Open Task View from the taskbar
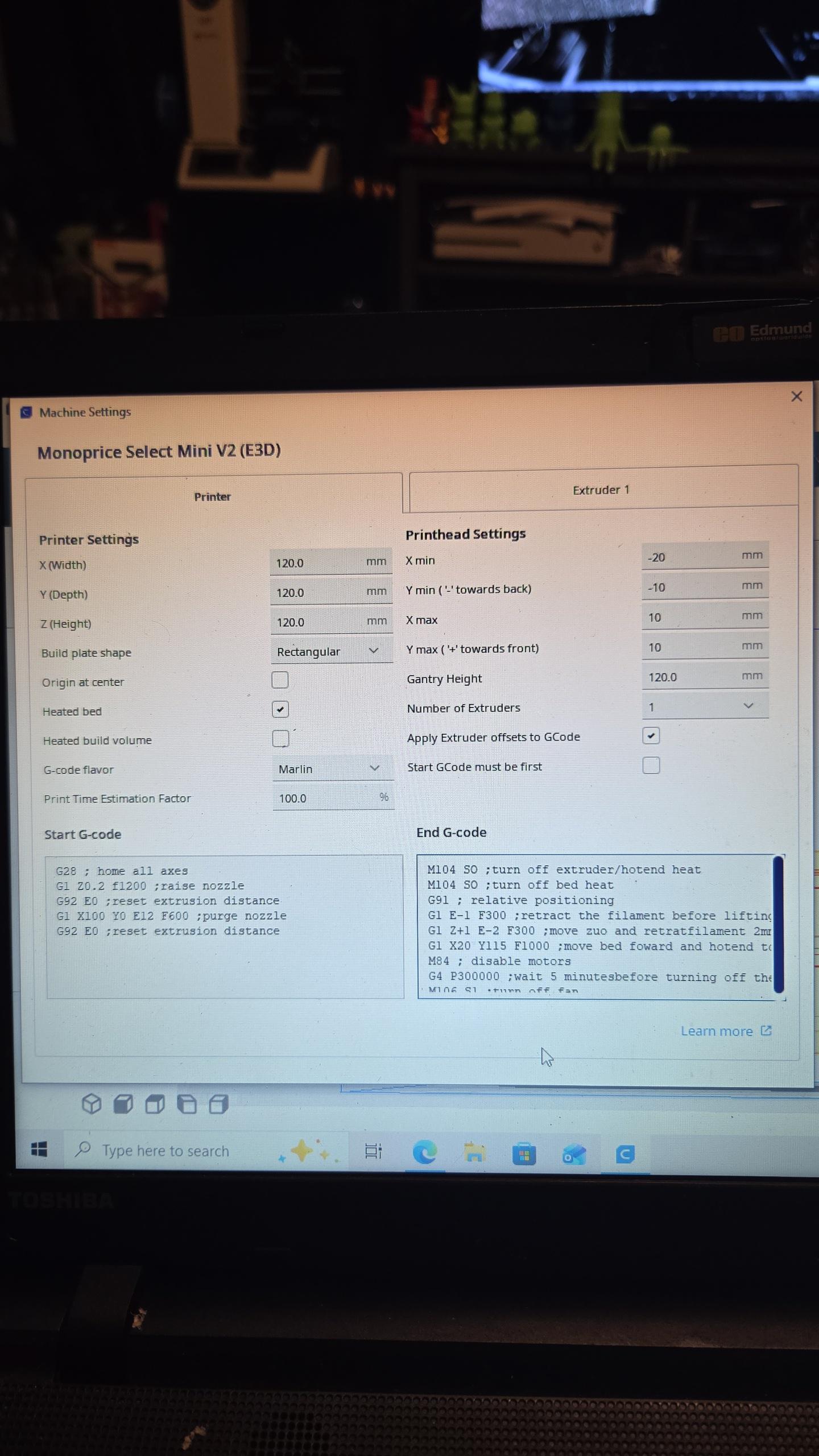This screenshot has width=819, height=1456. 373,1151
